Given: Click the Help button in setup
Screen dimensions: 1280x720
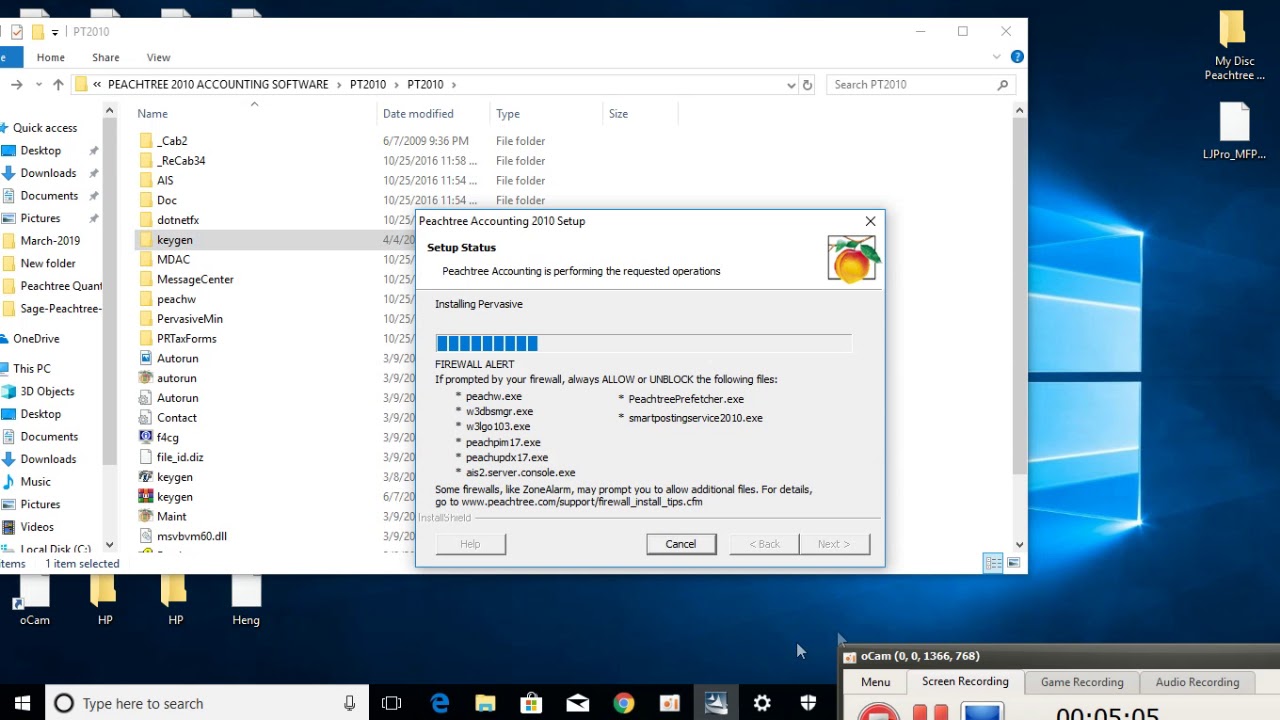Looking at the screenshot, I should click(470, 544).
